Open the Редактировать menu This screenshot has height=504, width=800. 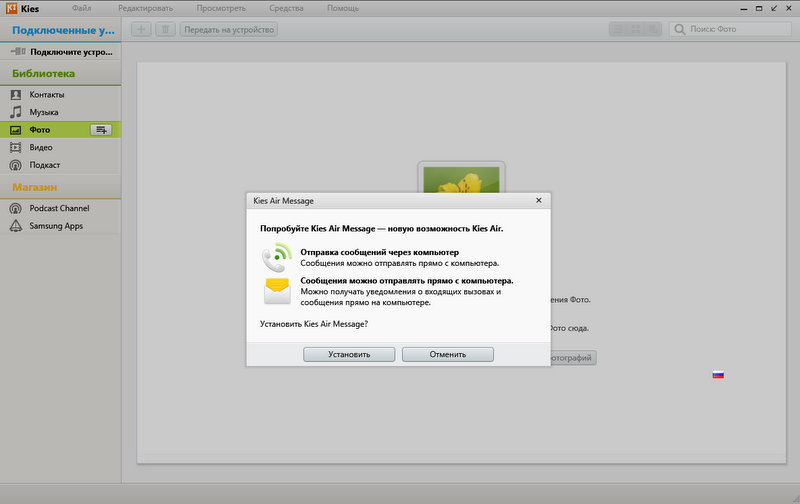click(x=145, y=8)
